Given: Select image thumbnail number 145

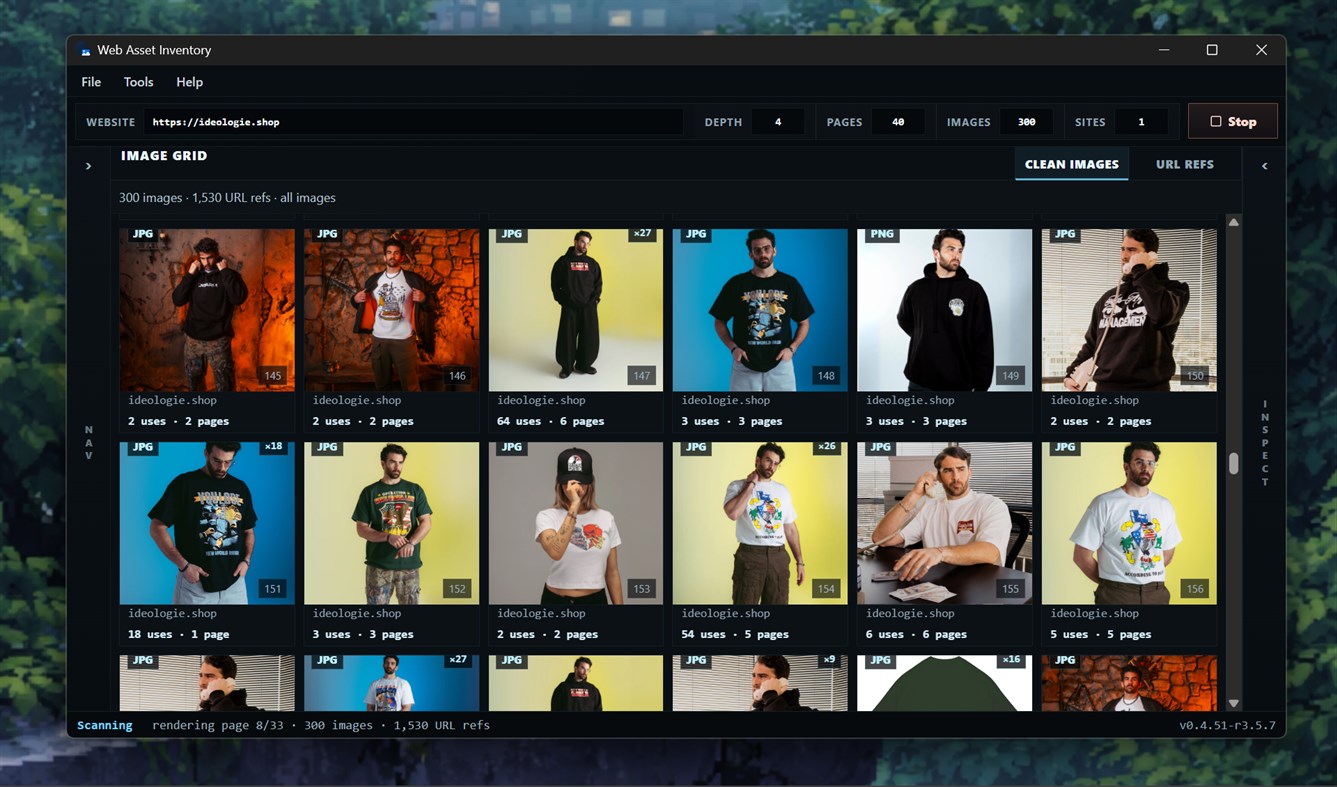Looking at the screenshot, I should click(207, 309).
